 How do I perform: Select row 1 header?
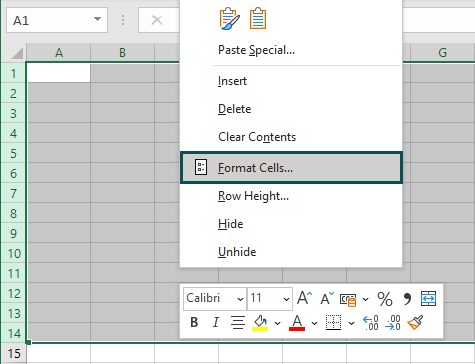click(x=13, y=73)
